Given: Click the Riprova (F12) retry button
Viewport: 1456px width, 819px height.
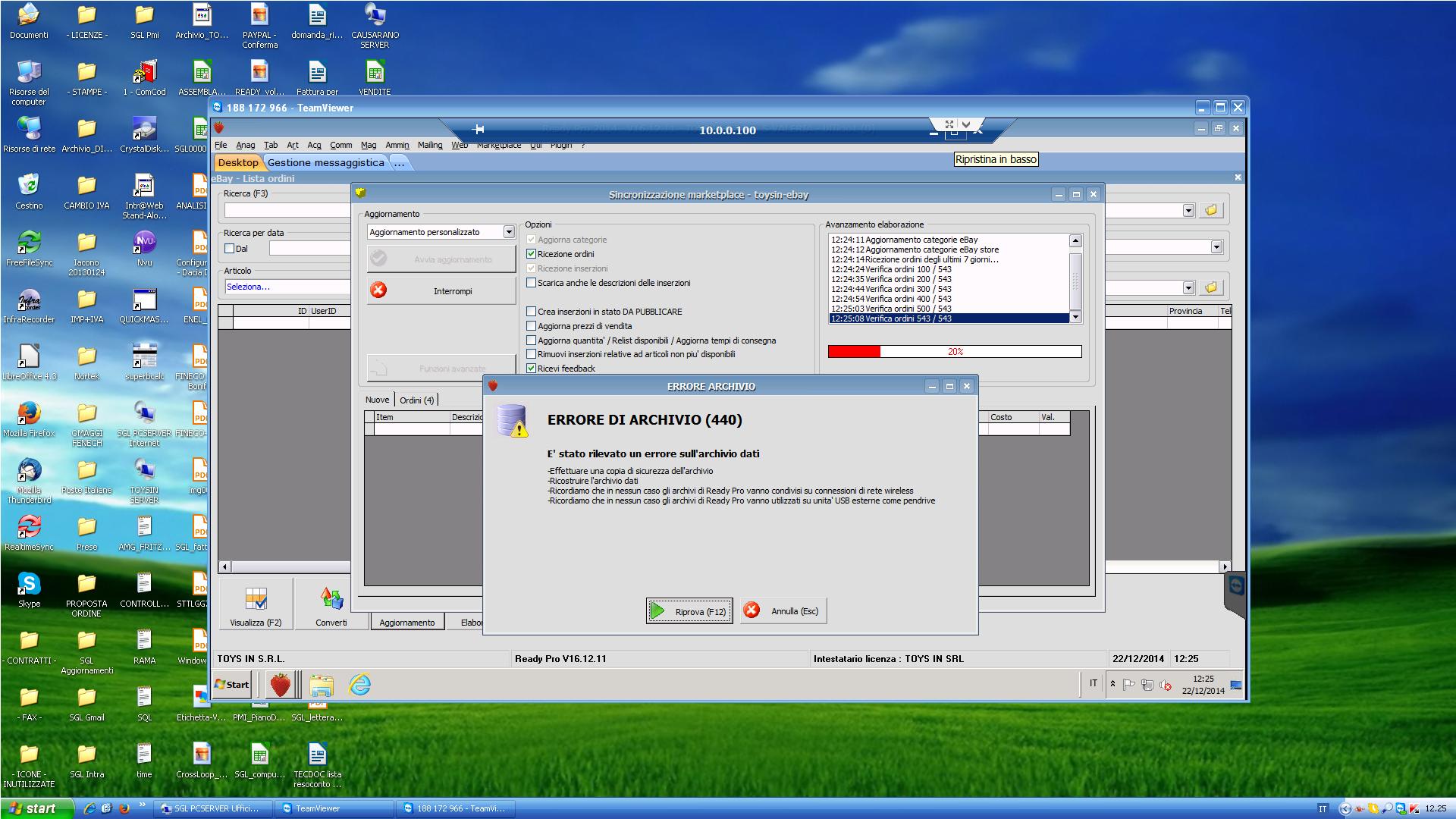Looking at the screenshot, I should 689,611.
